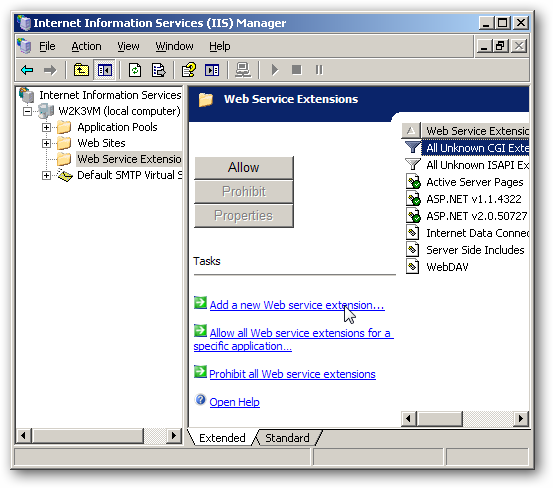
Task: Open the View menu
Action: tap(128, 46)
